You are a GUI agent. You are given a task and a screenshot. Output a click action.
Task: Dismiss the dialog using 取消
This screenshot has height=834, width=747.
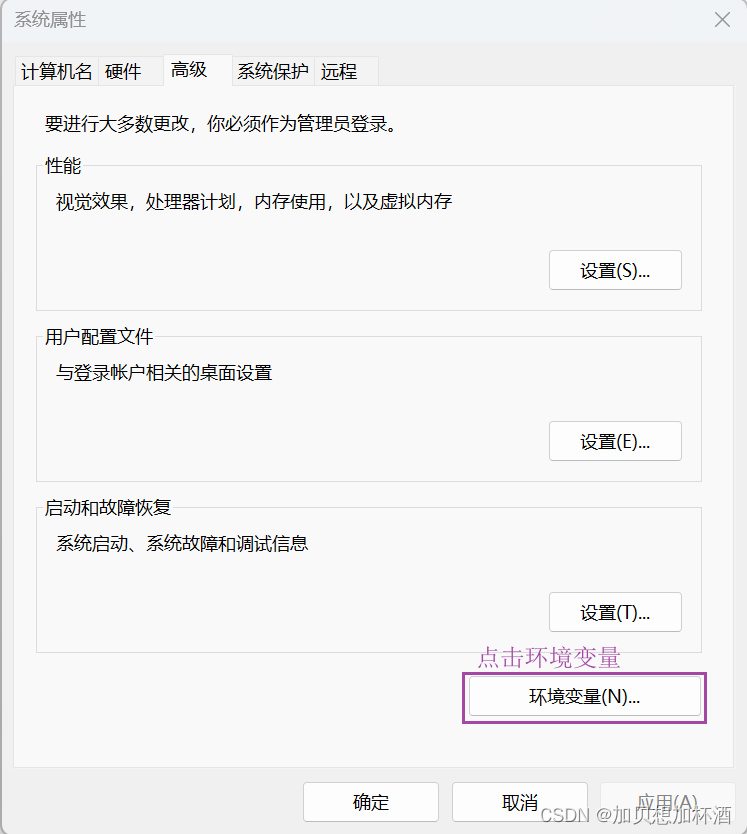518,801
